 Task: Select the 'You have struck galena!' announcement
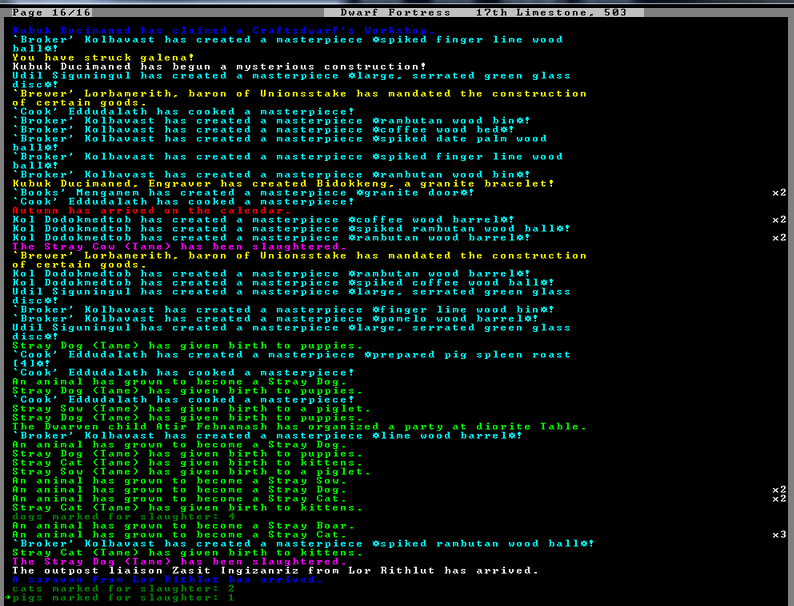pos(103,58)
